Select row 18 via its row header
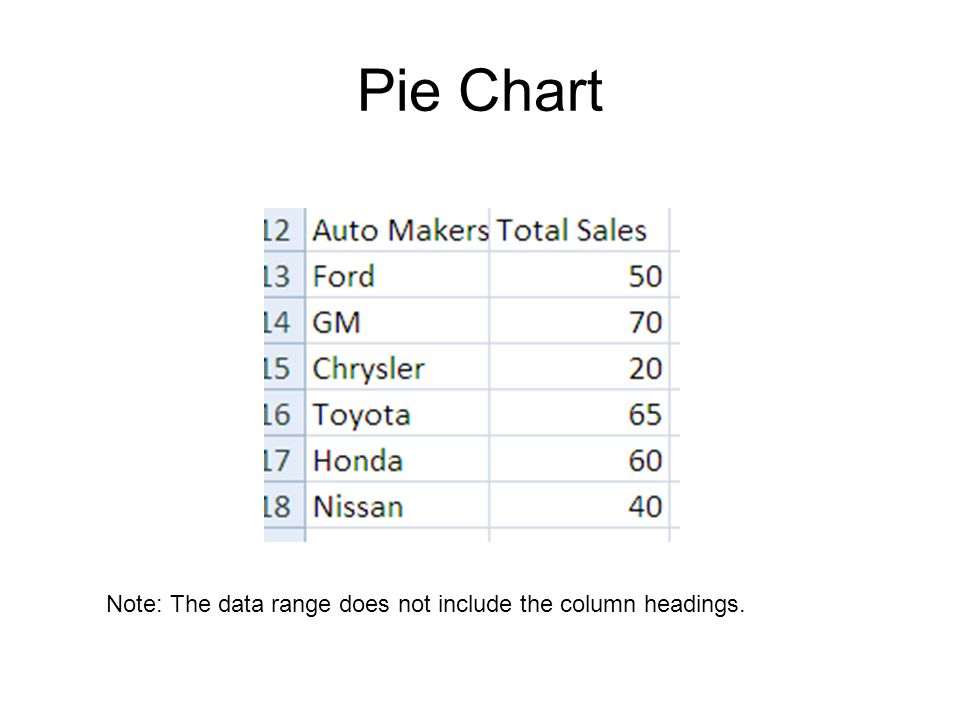This screenshot has height=720, width=960. (x=284, y=506)
